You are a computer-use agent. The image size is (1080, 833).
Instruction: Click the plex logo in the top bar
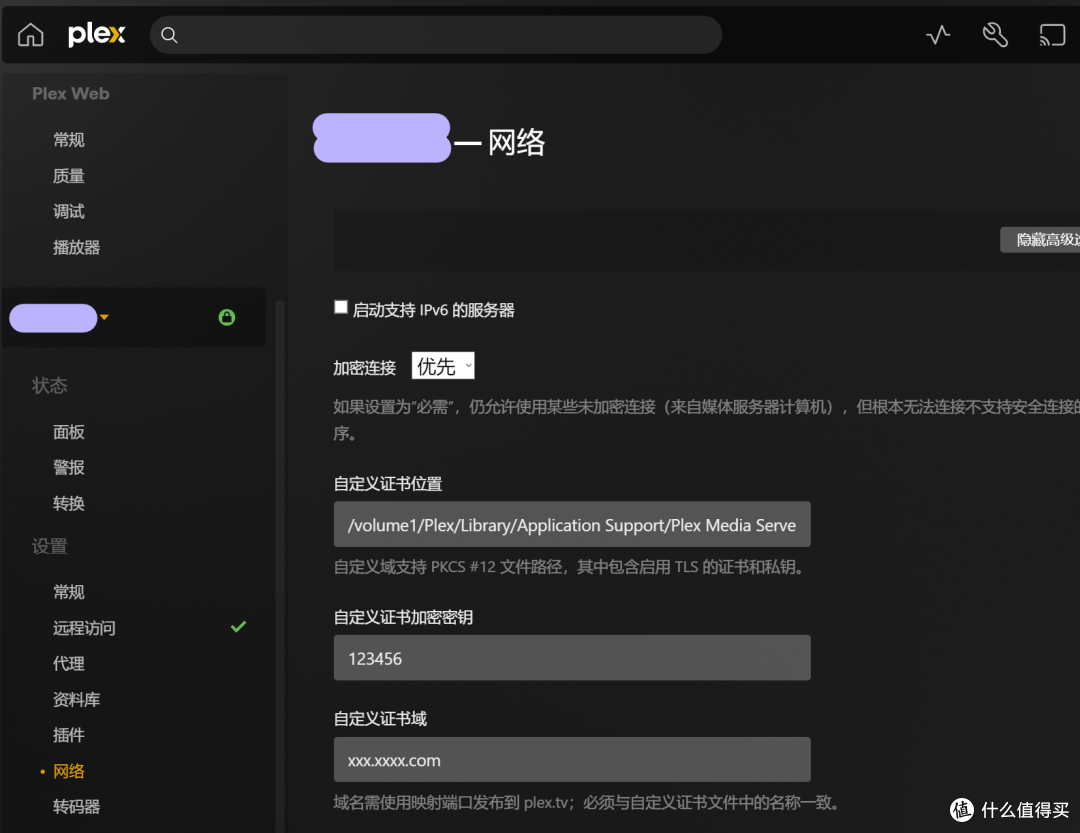(96, 34)
